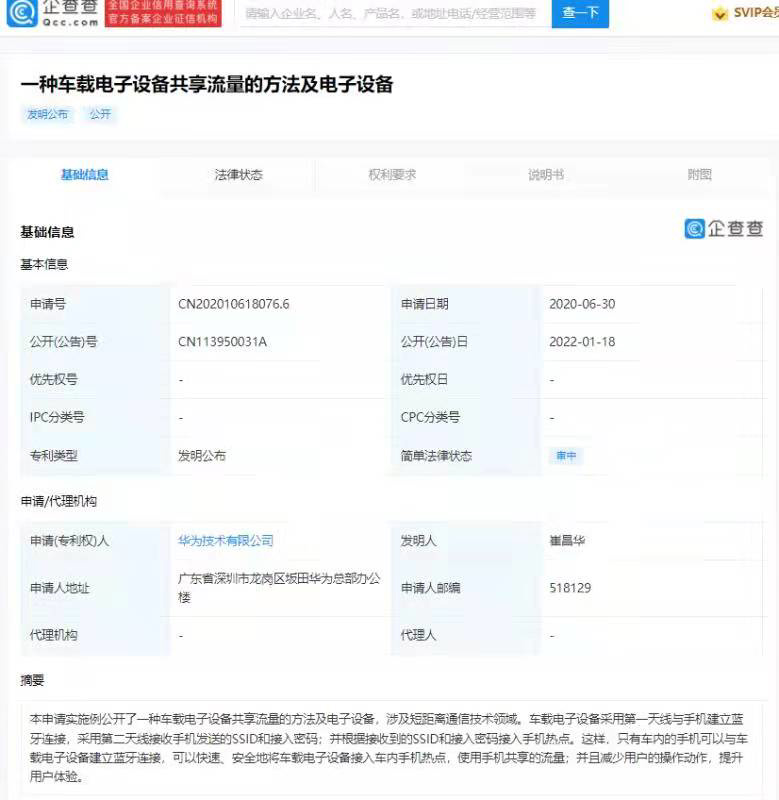Click the 审中 legal status badge
Viewport: 779px width, 800px height.
tap(566, 456)
